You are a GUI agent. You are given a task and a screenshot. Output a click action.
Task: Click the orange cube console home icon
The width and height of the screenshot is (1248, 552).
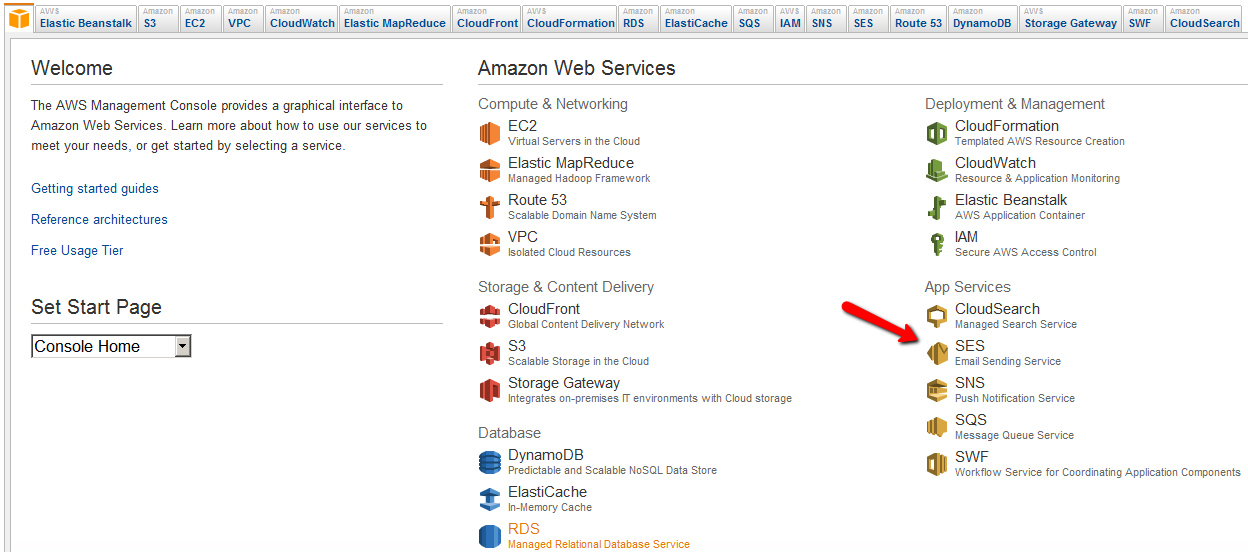[x=18, y=18]
